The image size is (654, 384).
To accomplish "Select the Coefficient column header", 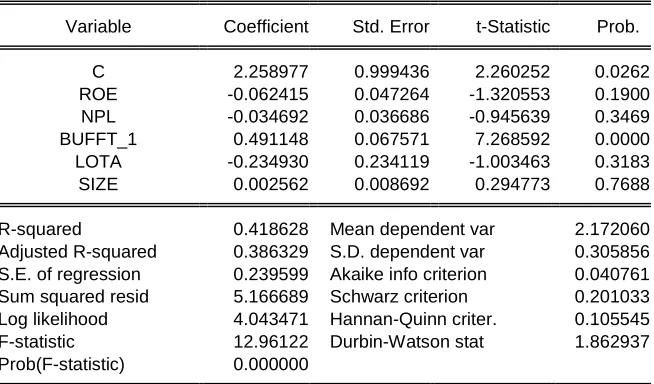I will click(266, 27).
